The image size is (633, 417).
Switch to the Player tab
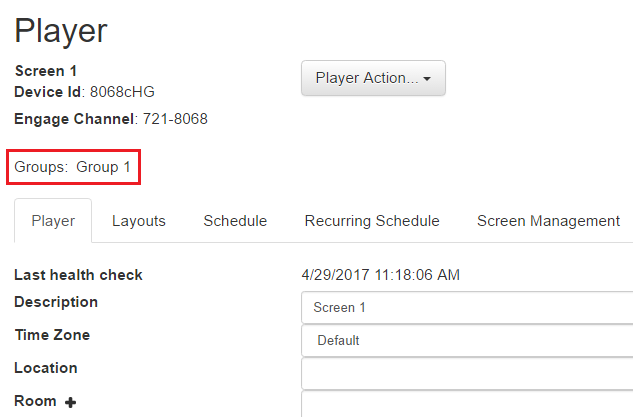[53, 221]
